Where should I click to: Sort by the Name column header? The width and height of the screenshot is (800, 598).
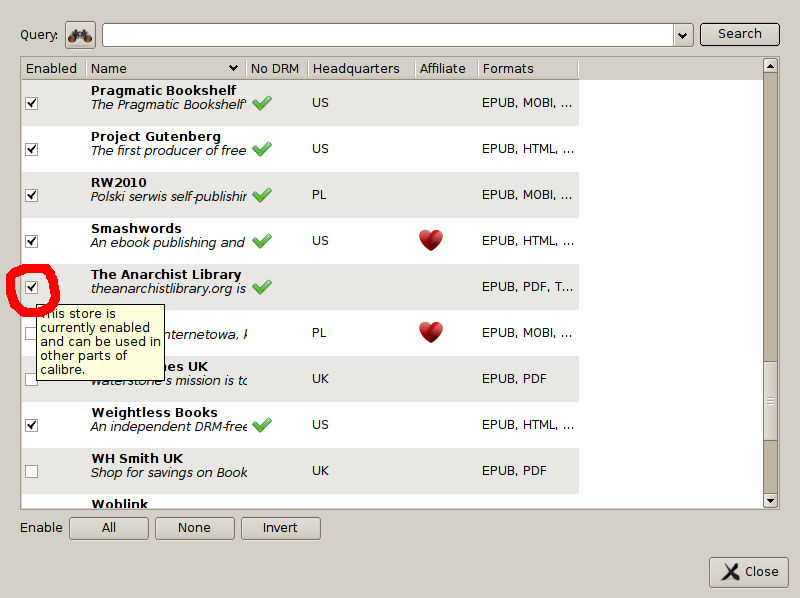click(165, 68)
